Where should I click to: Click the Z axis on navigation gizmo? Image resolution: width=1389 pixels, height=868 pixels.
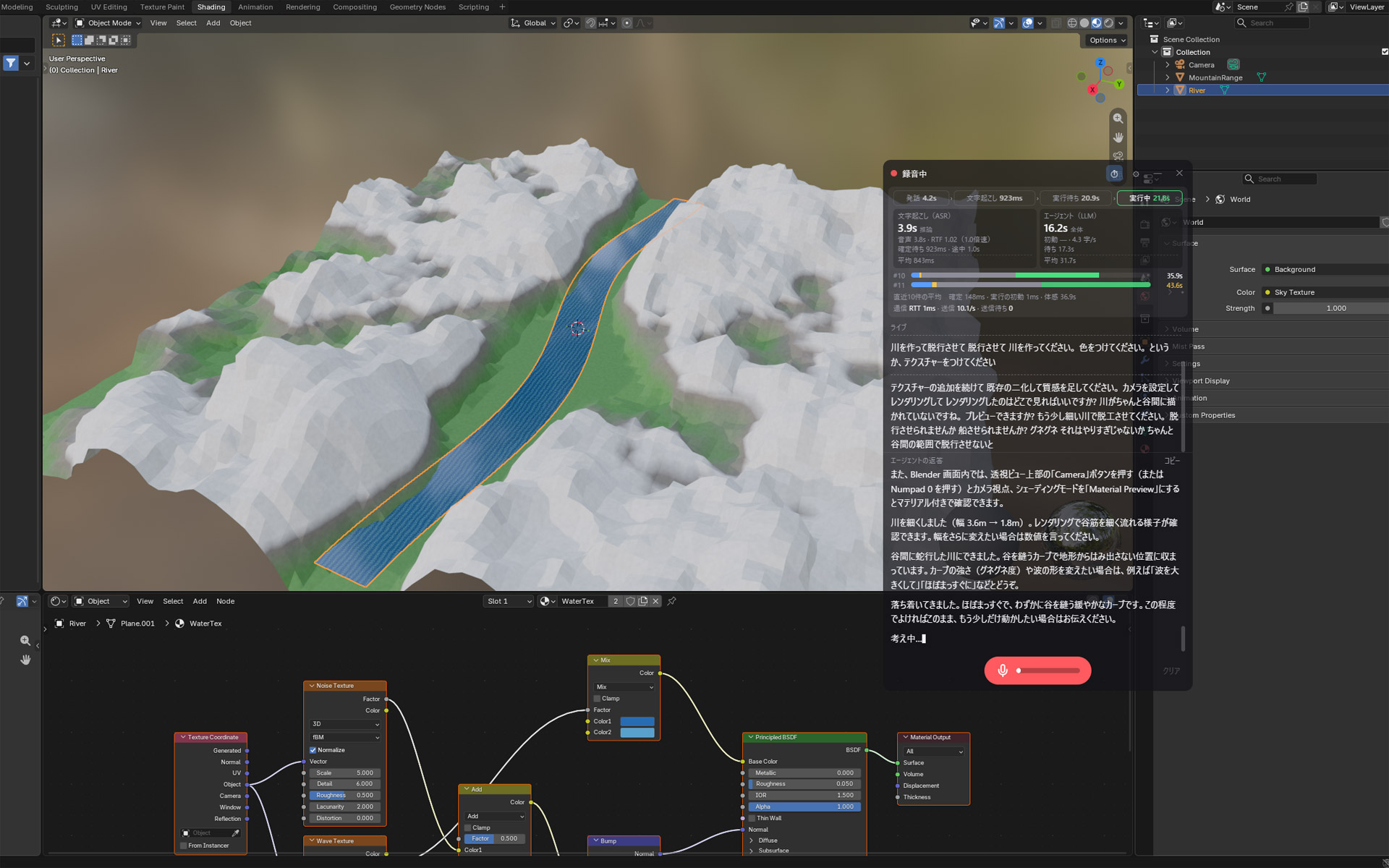pos(1100,62)
